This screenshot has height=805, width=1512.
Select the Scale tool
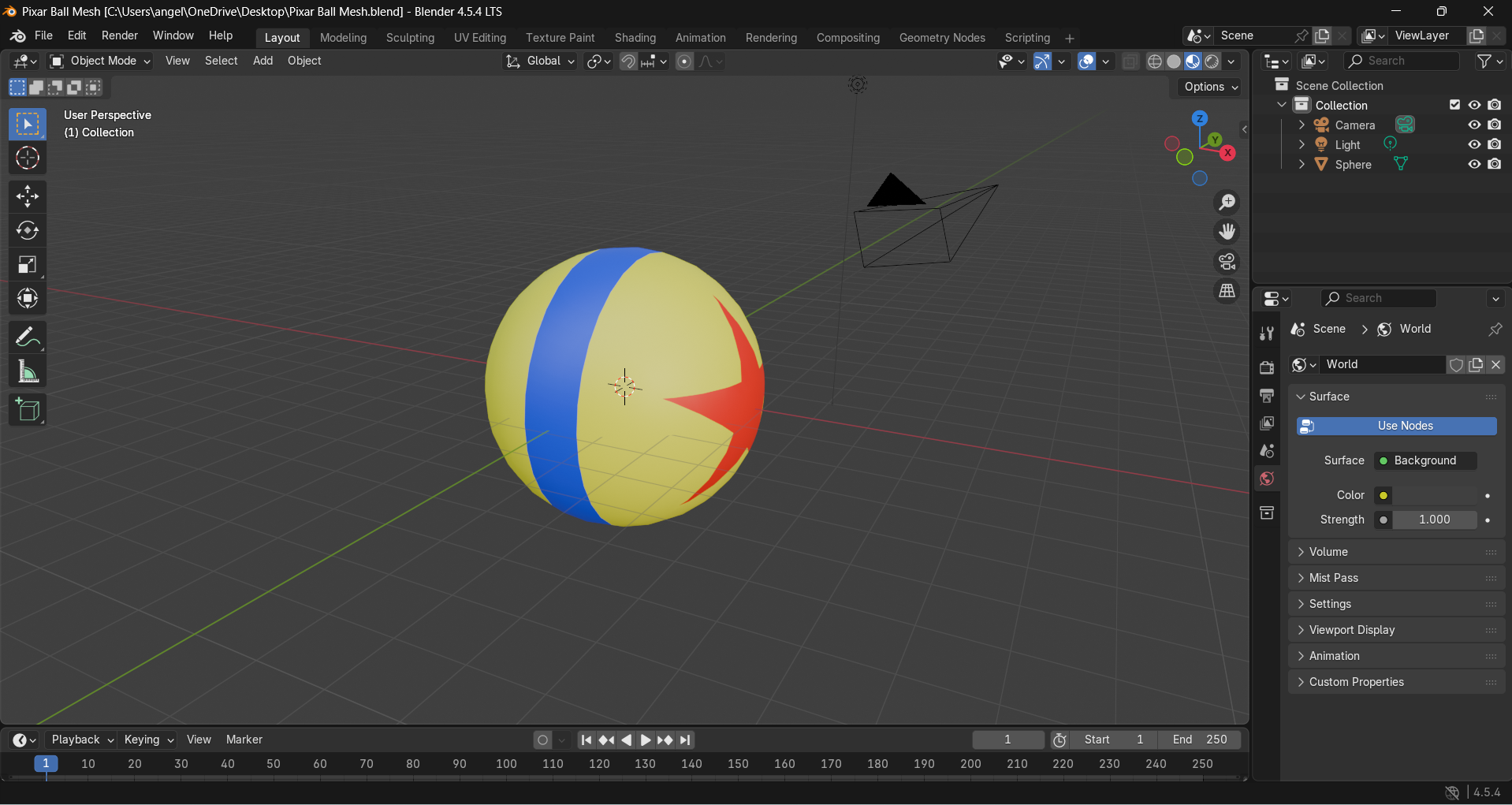[x=27, y=264]
